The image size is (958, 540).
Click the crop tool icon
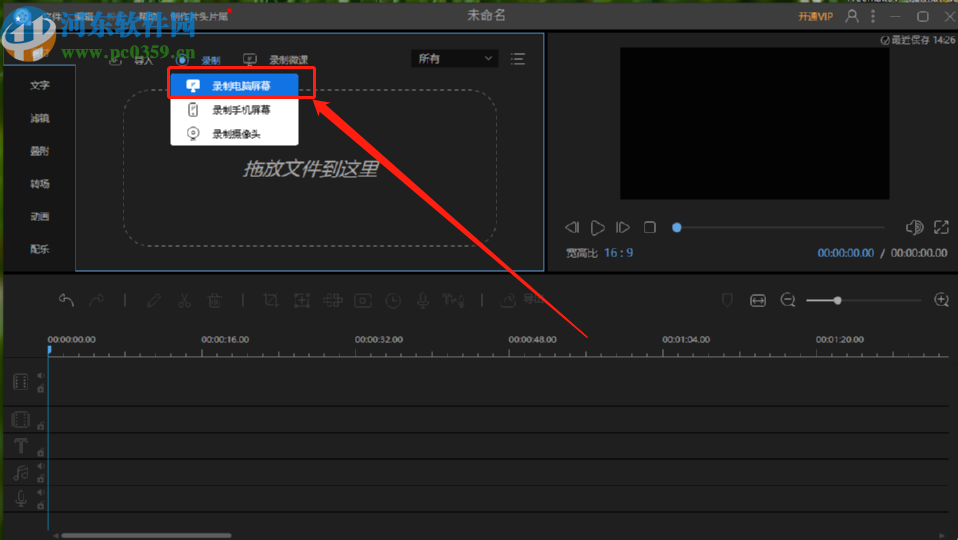tap(271, 300)
